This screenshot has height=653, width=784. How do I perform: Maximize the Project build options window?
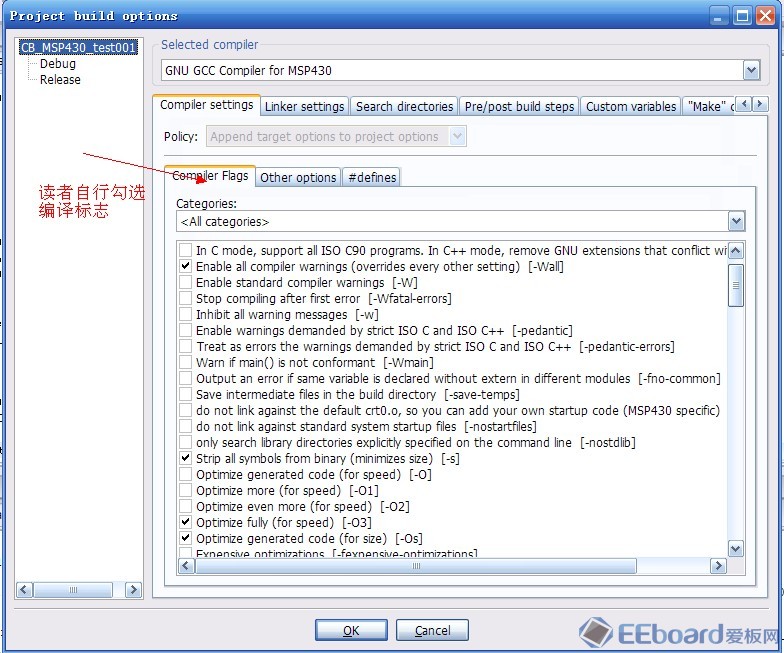point(742,15)
